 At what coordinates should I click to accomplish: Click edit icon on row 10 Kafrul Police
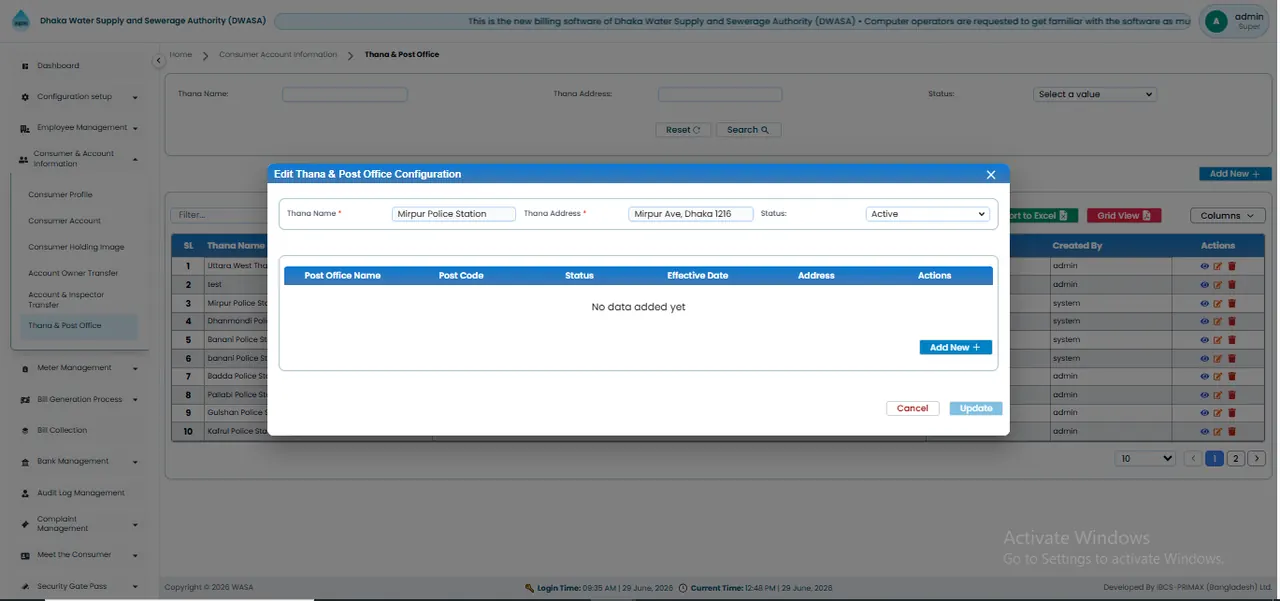point(1218,431)
